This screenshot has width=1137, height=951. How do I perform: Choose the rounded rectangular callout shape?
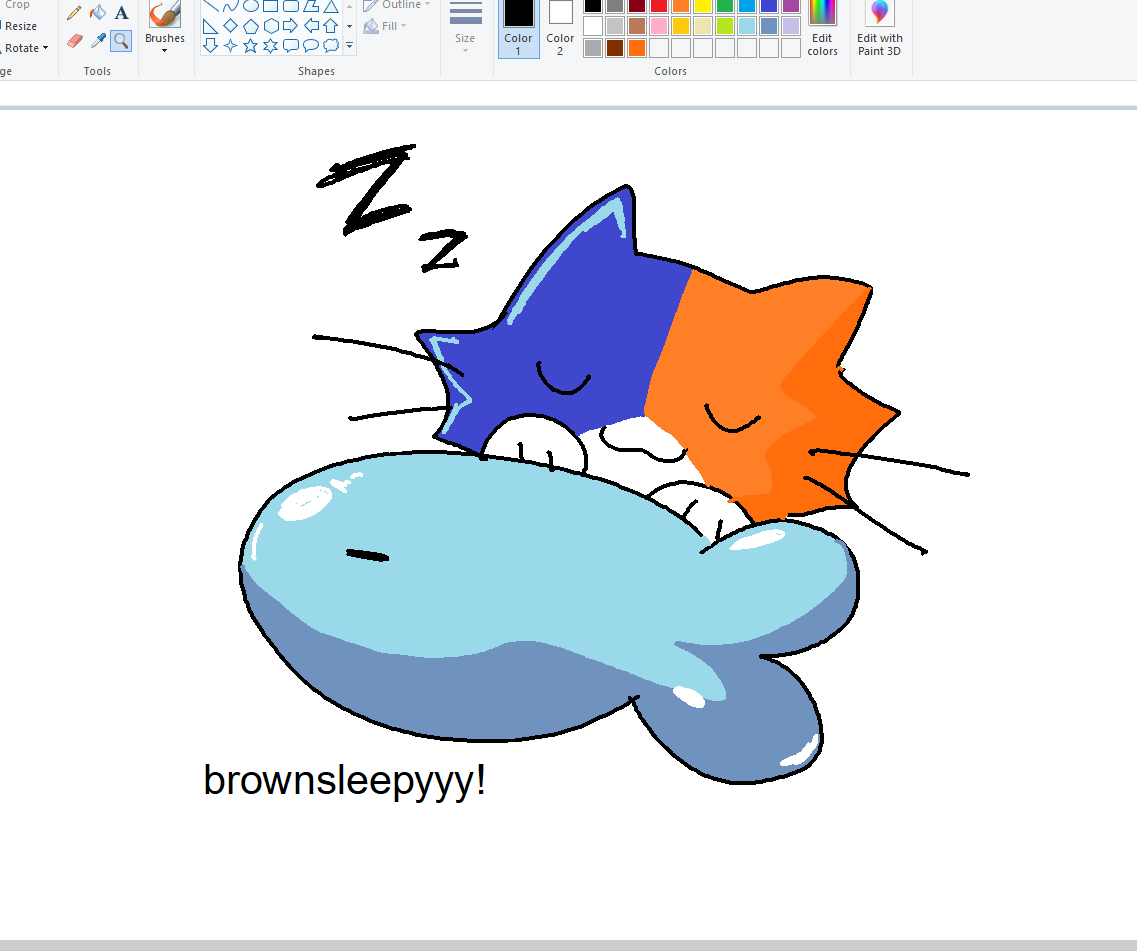tap(291, 46)
